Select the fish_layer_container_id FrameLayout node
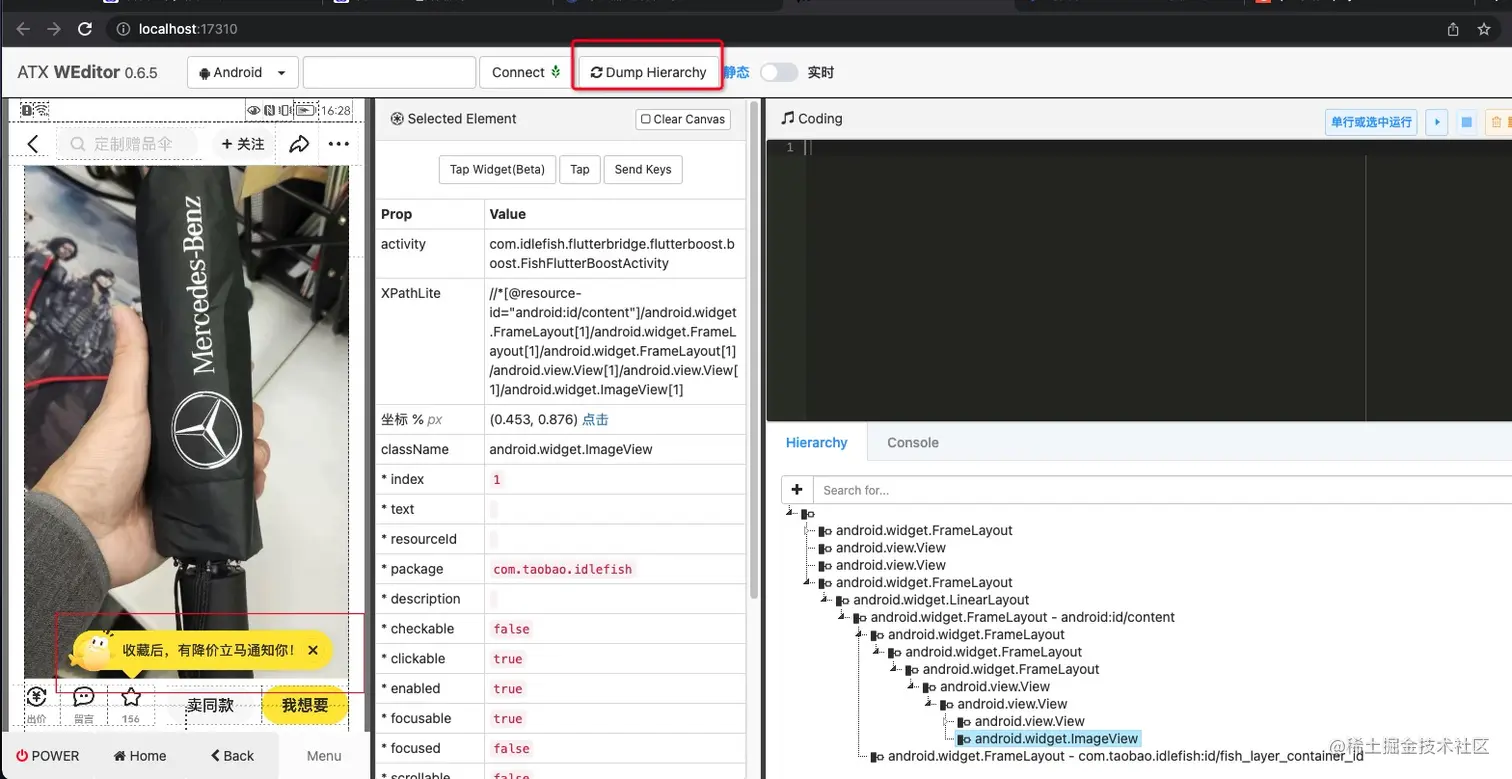 point(1125,756)
